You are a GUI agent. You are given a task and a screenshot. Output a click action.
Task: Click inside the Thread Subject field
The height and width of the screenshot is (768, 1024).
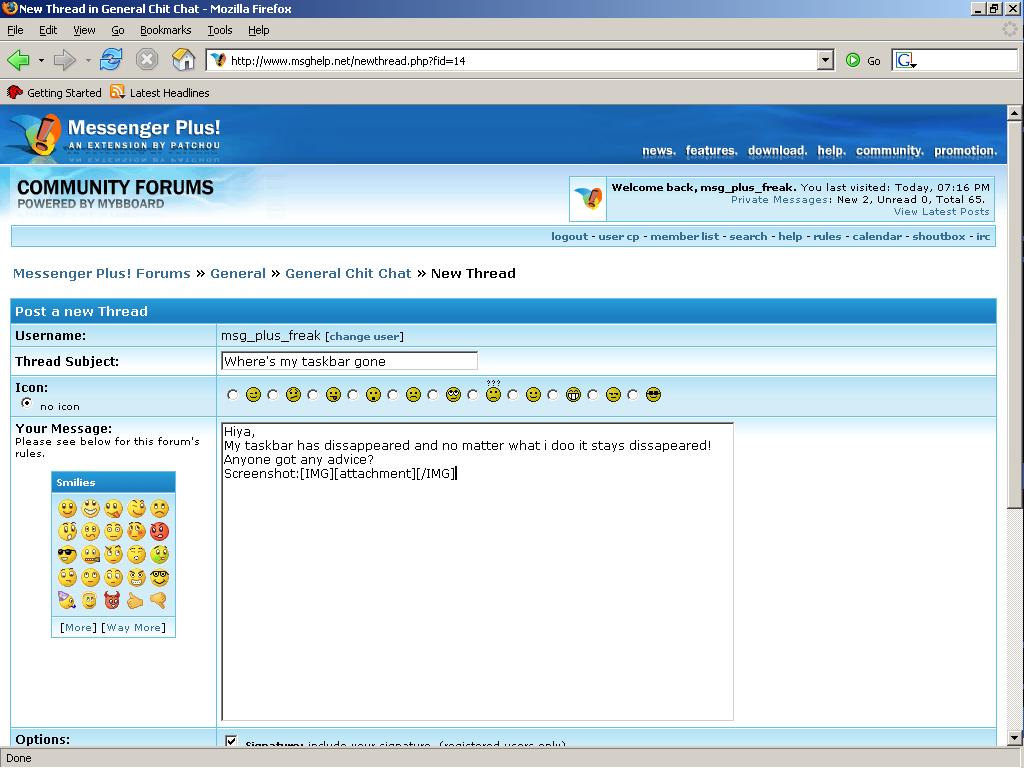tap(348, 361)
